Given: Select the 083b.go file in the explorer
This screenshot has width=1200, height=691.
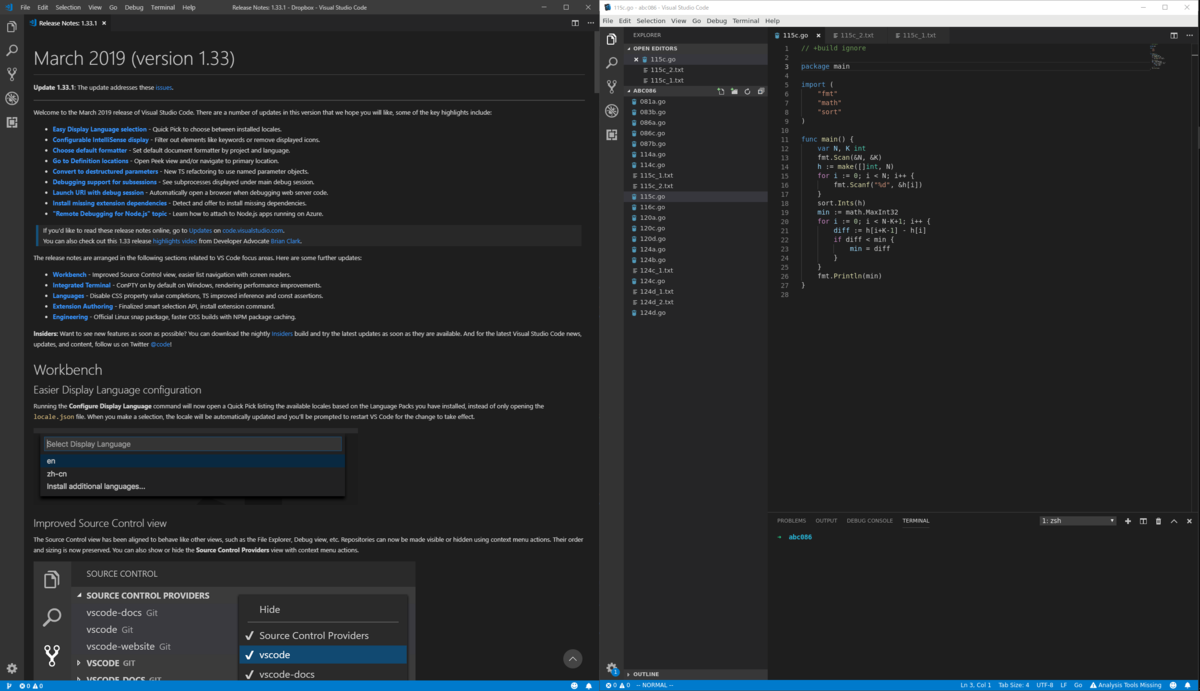Looking at the screenshot, I should pyautogui.click(x=655, y=112).
